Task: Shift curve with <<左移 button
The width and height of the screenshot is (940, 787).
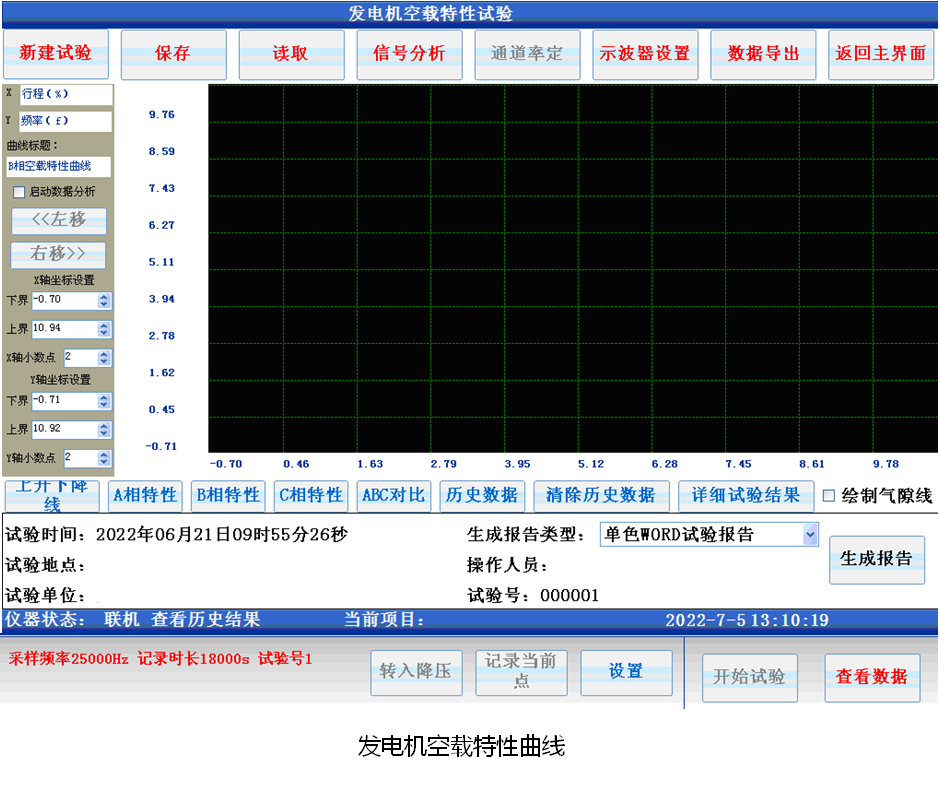Action: pos(58,220)
